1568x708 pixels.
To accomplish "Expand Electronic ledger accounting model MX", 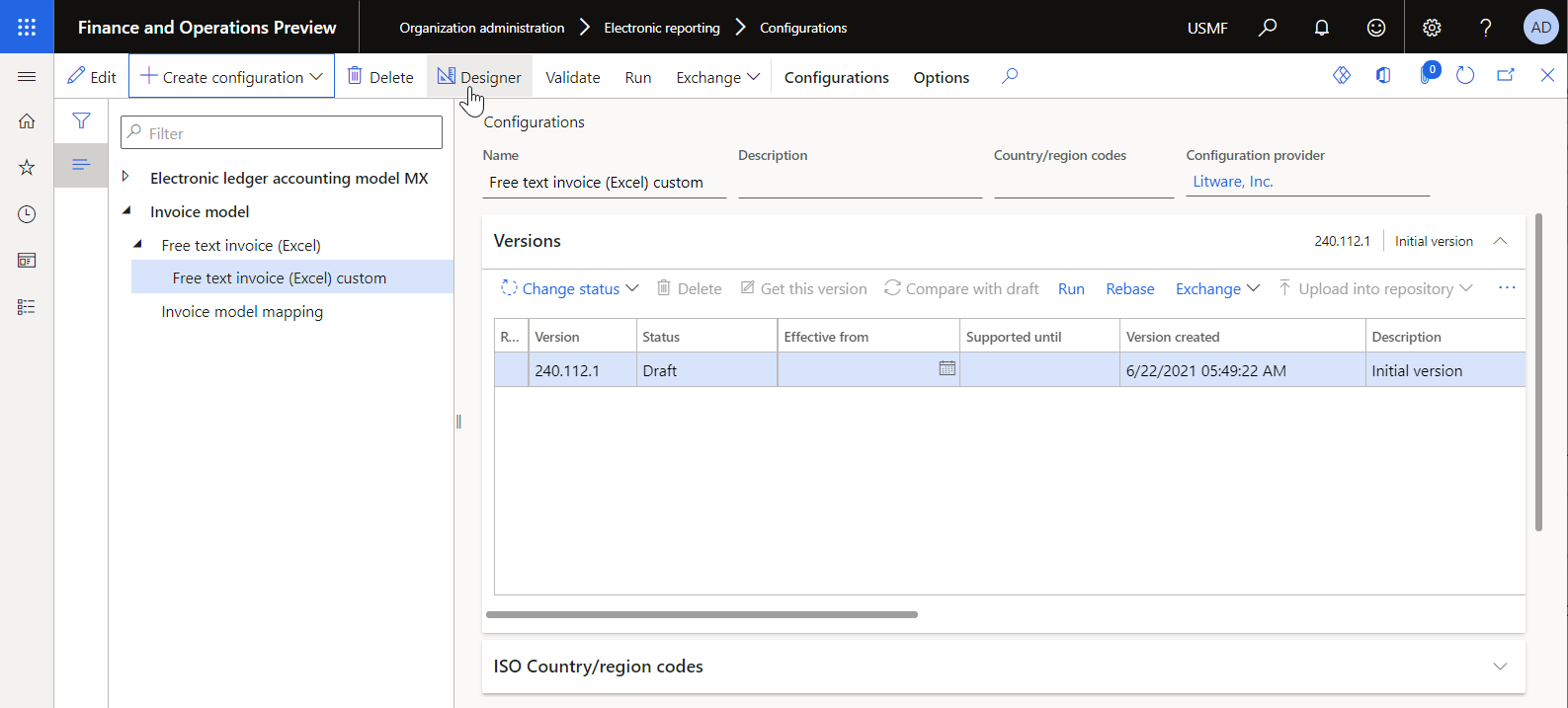I will [125, 177].
